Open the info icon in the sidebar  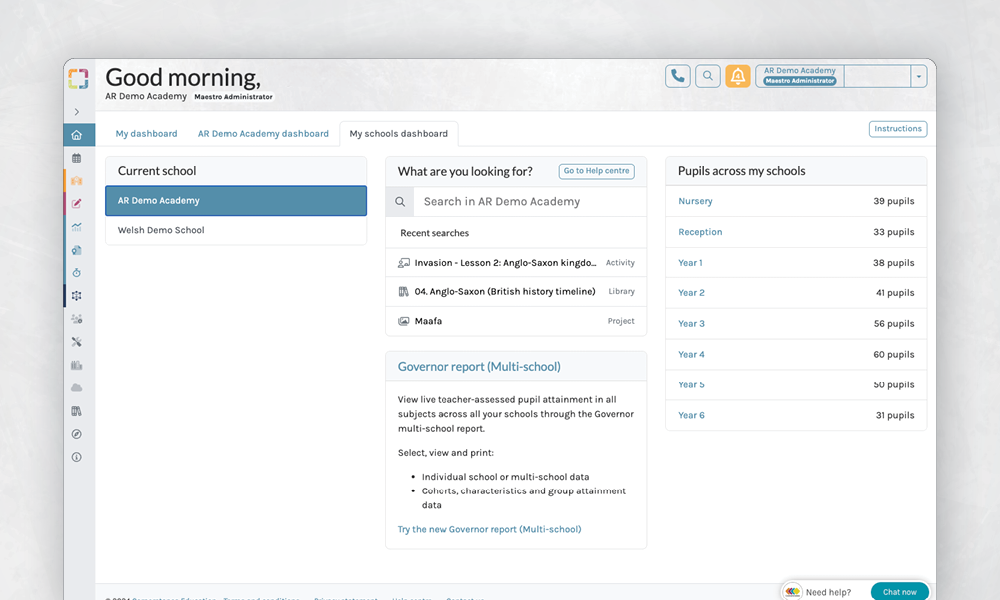click(77, 457)
